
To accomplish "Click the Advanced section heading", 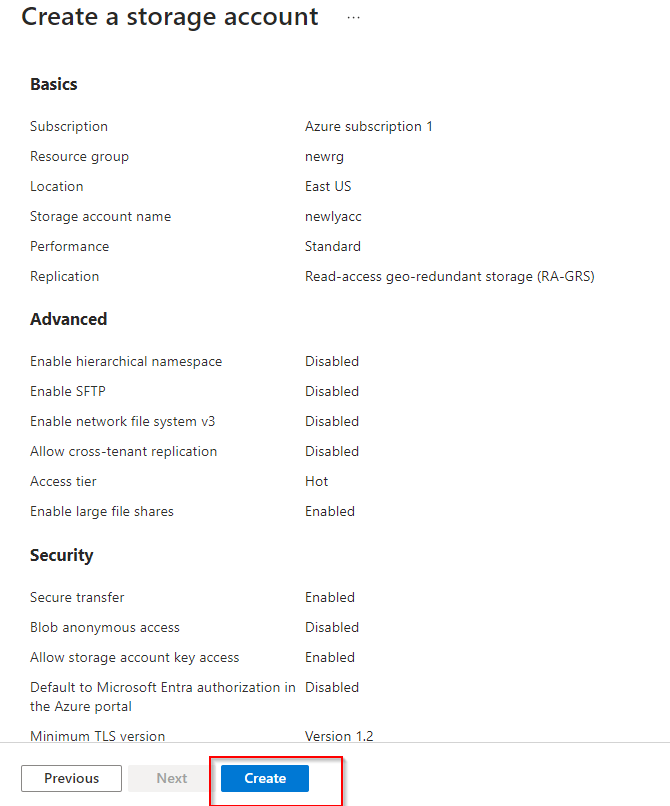I will coord(68,319).
